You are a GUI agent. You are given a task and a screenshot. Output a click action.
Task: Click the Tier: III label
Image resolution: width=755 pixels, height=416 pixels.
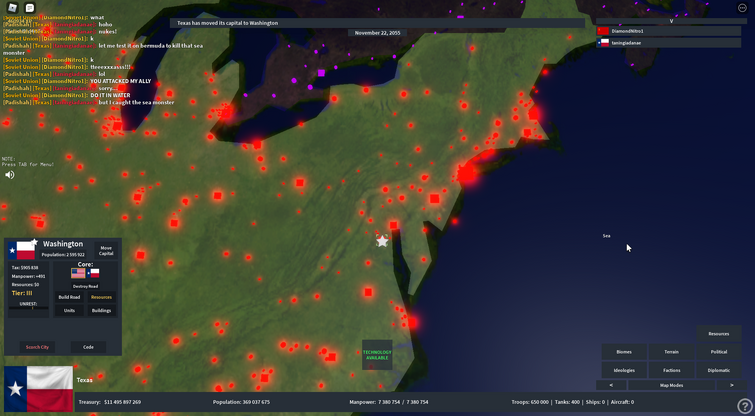[x=22, y=293]
